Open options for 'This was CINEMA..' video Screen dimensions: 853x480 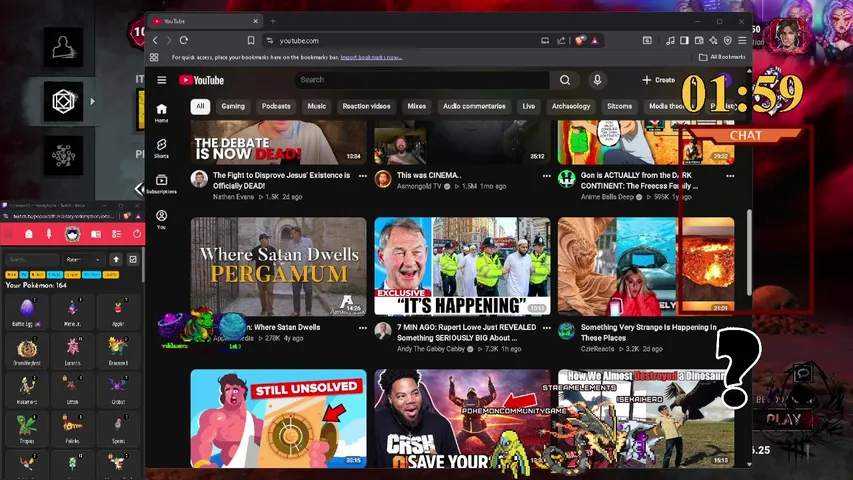pyautogui.click(x=546, y=176)
